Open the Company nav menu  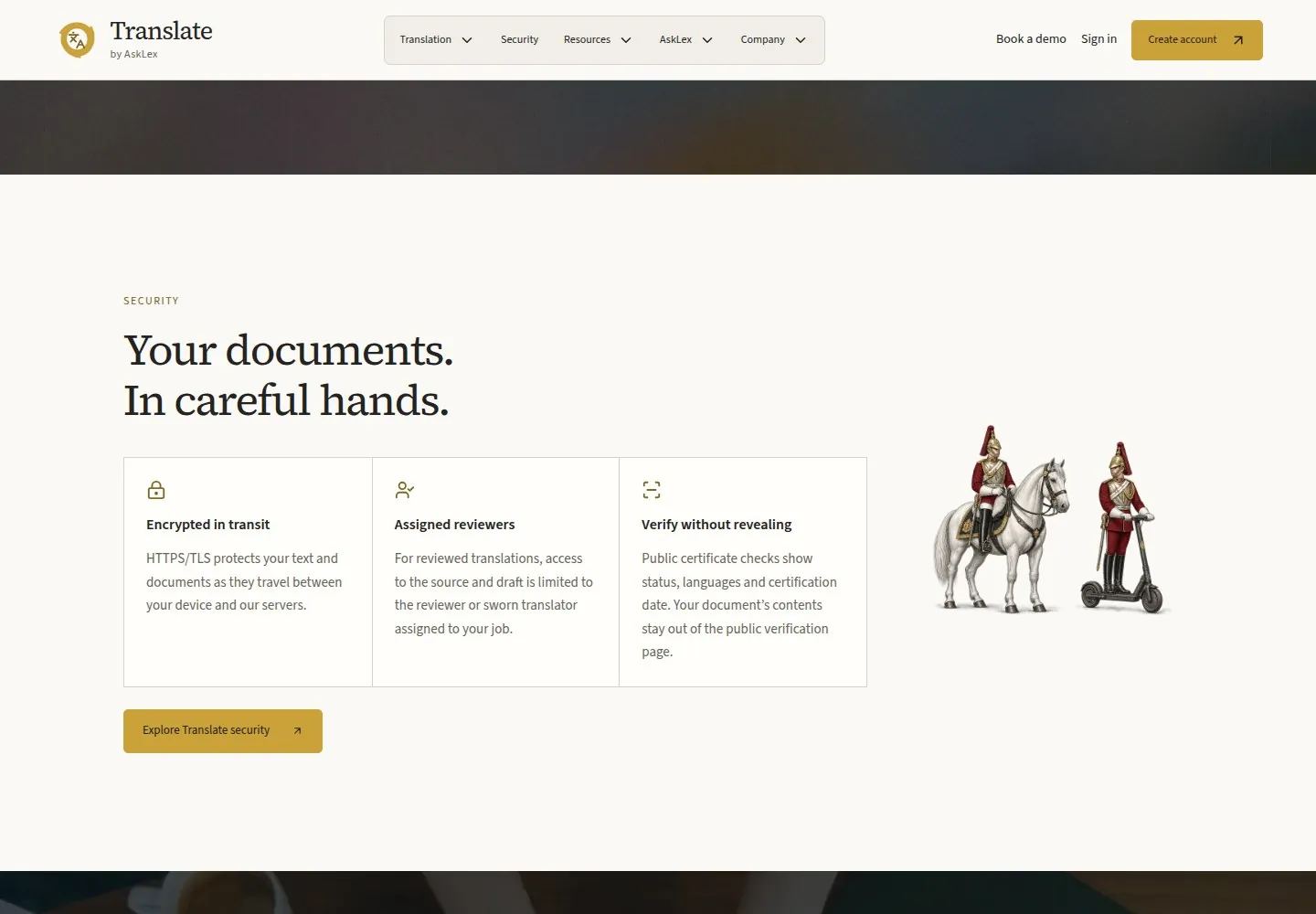click(x=773, y=40)
